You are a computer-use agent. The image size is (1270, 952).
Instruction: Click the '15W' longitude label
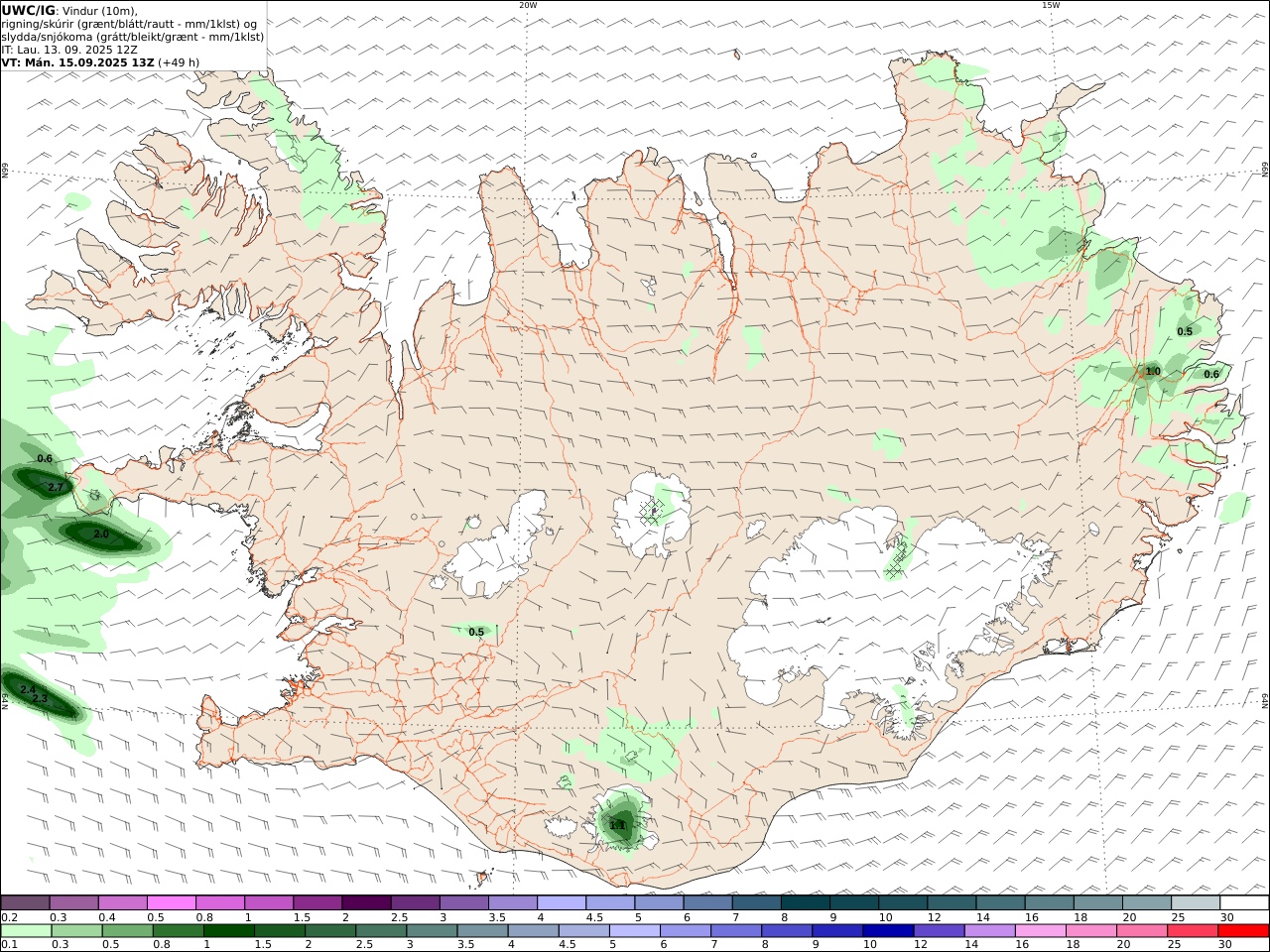(1051, 5)
